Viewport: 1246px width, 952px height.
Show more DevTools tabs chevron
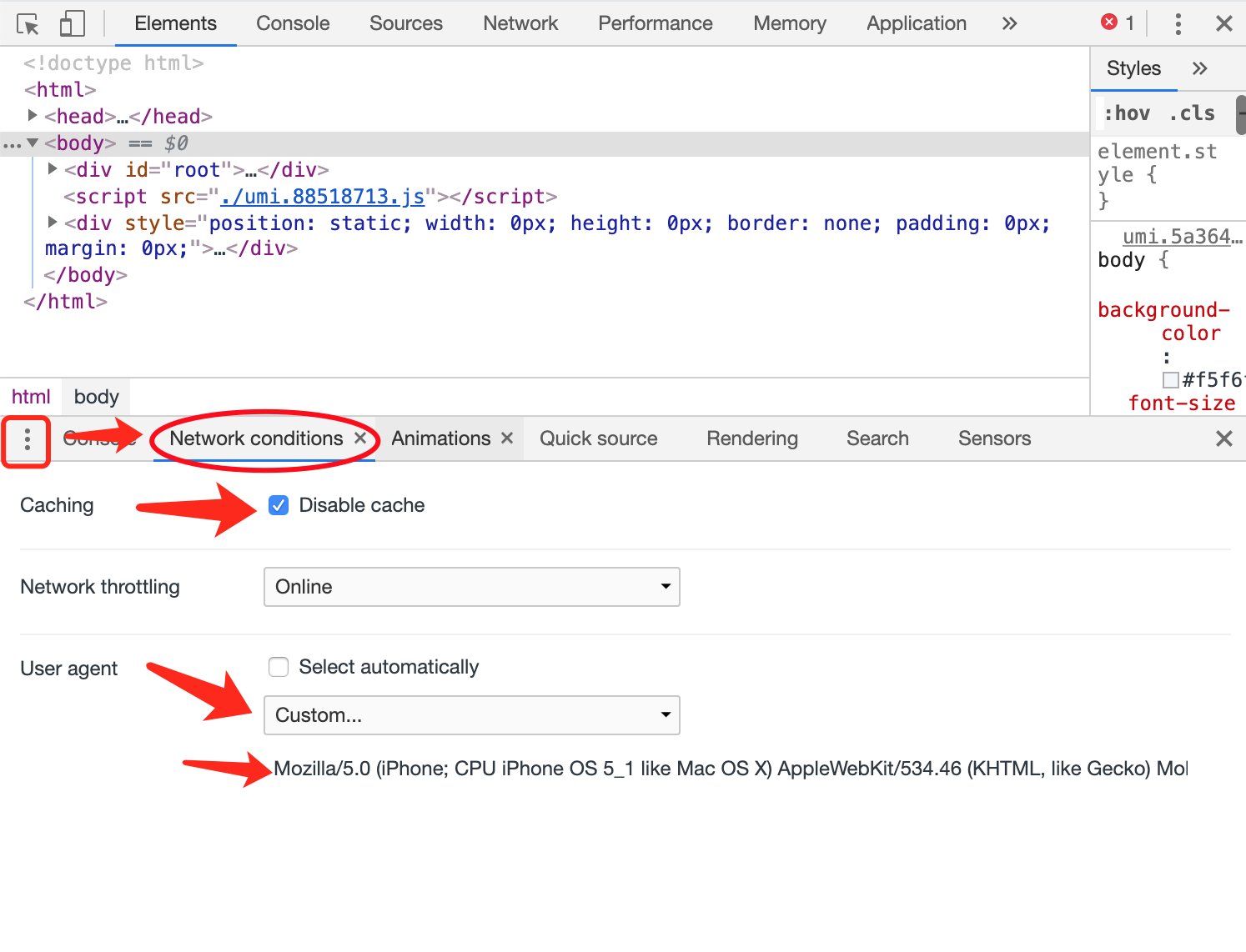pyautogui.click(x=1009, y=23)
